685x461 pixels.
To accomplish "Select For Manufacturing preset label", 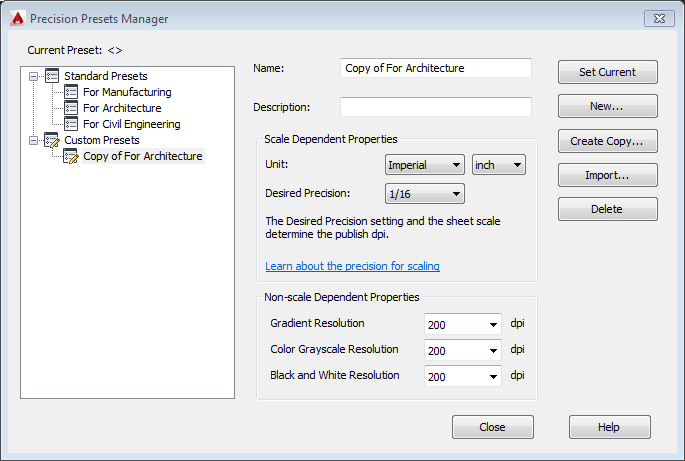I will tap(127, 92).
